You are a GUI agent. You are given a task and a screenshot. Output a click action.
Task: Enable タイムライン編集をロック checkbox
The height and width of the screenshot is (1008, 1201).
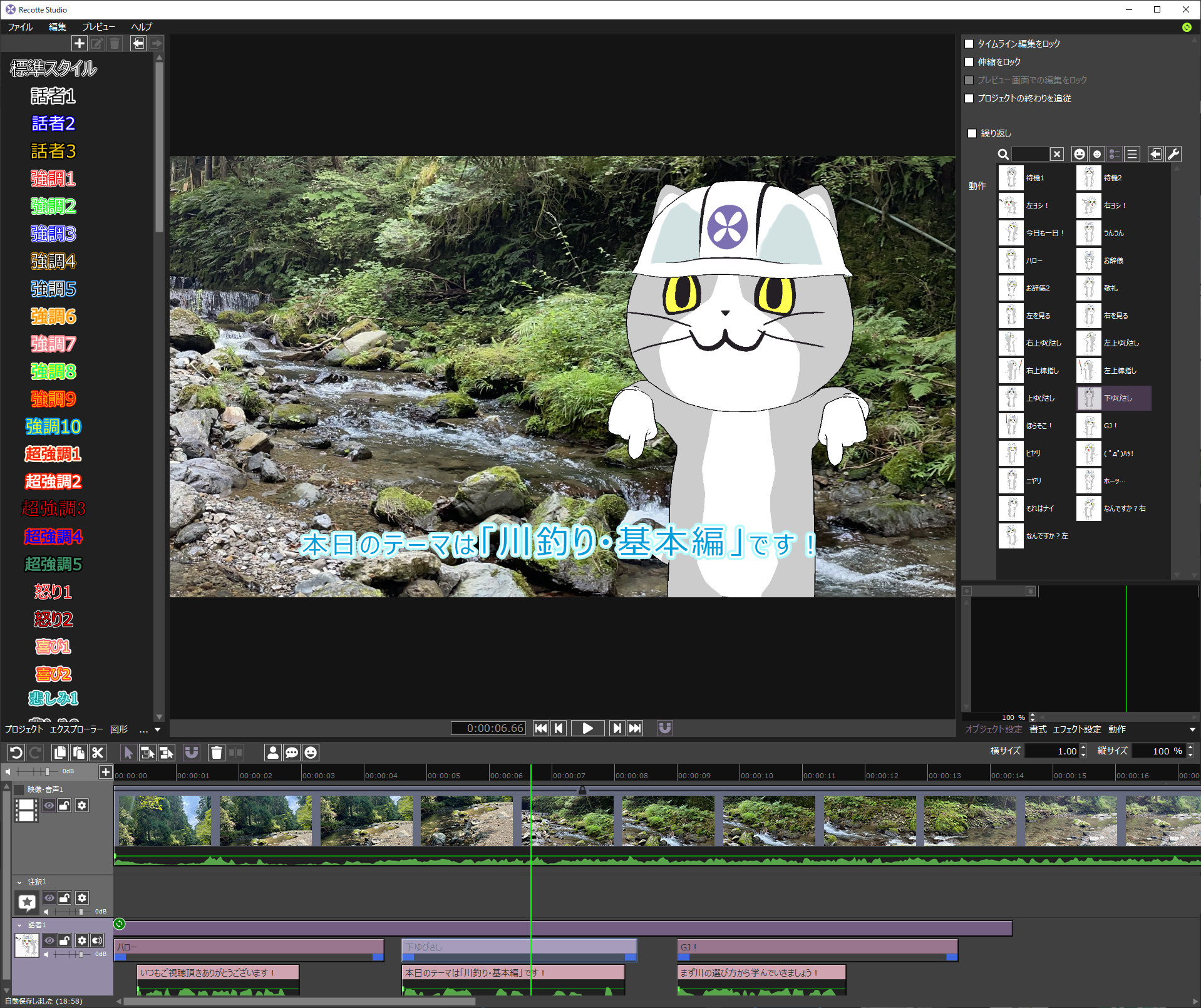[969, 44]
